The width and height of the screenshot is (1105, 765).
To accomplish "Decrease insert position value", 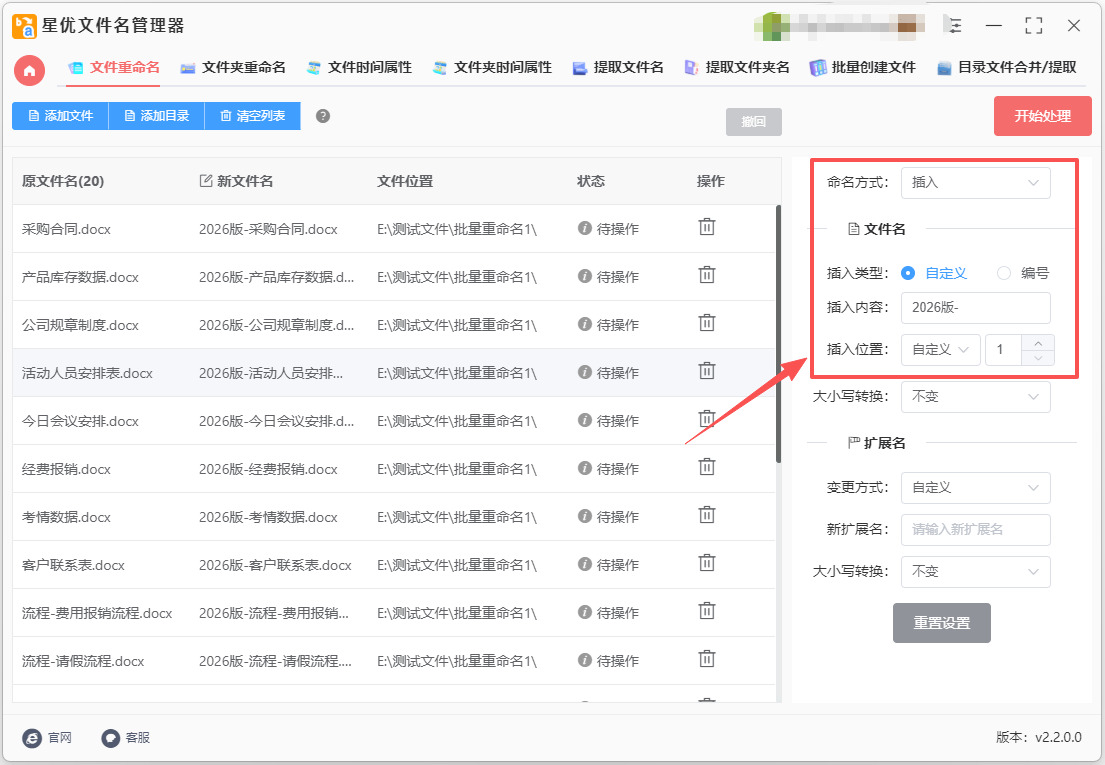I will click(x=1038, y=358).
